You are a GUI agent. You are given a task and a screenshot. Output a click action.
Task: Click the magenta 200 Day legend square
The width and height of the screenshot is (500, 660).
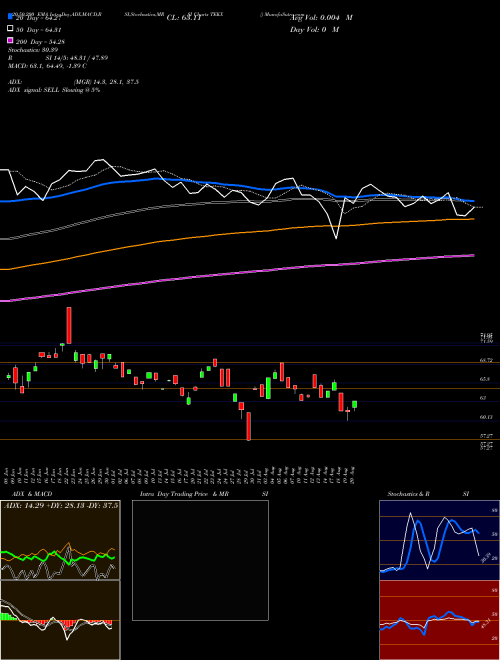point(10,40)
